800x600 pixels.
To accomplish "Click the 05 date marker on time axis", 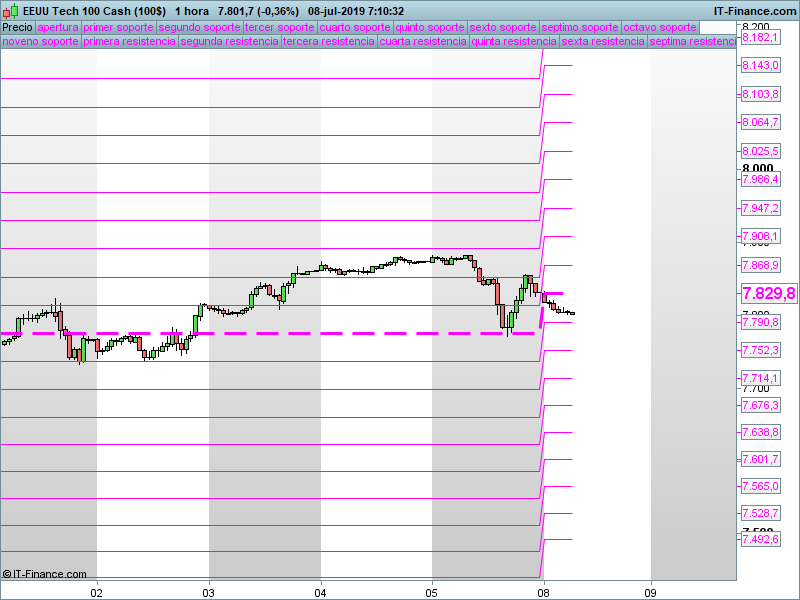I will pyautogui.click(x=432, y=593).
